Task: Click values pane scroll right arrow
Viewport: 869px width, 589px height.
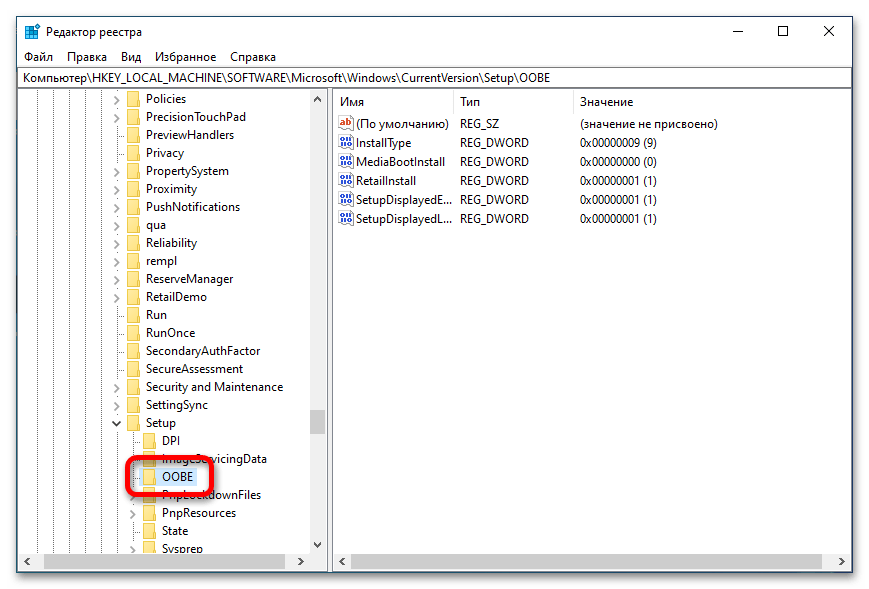Action: click(x=842, y=561)
